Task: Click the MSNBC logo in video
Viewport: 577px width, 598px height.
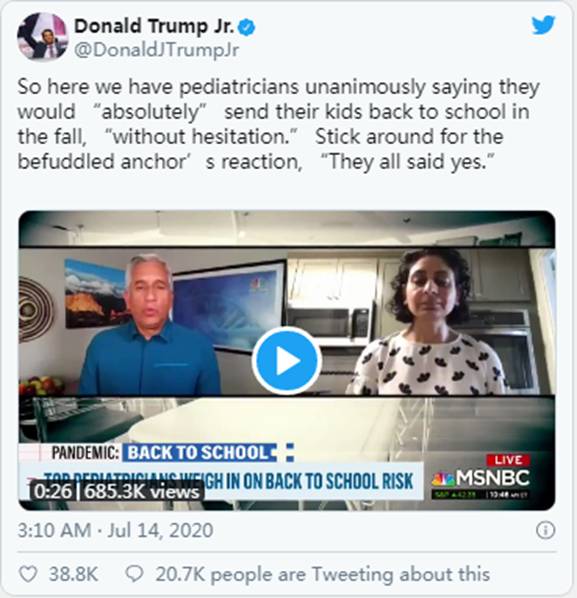Action: coord(481,478)
